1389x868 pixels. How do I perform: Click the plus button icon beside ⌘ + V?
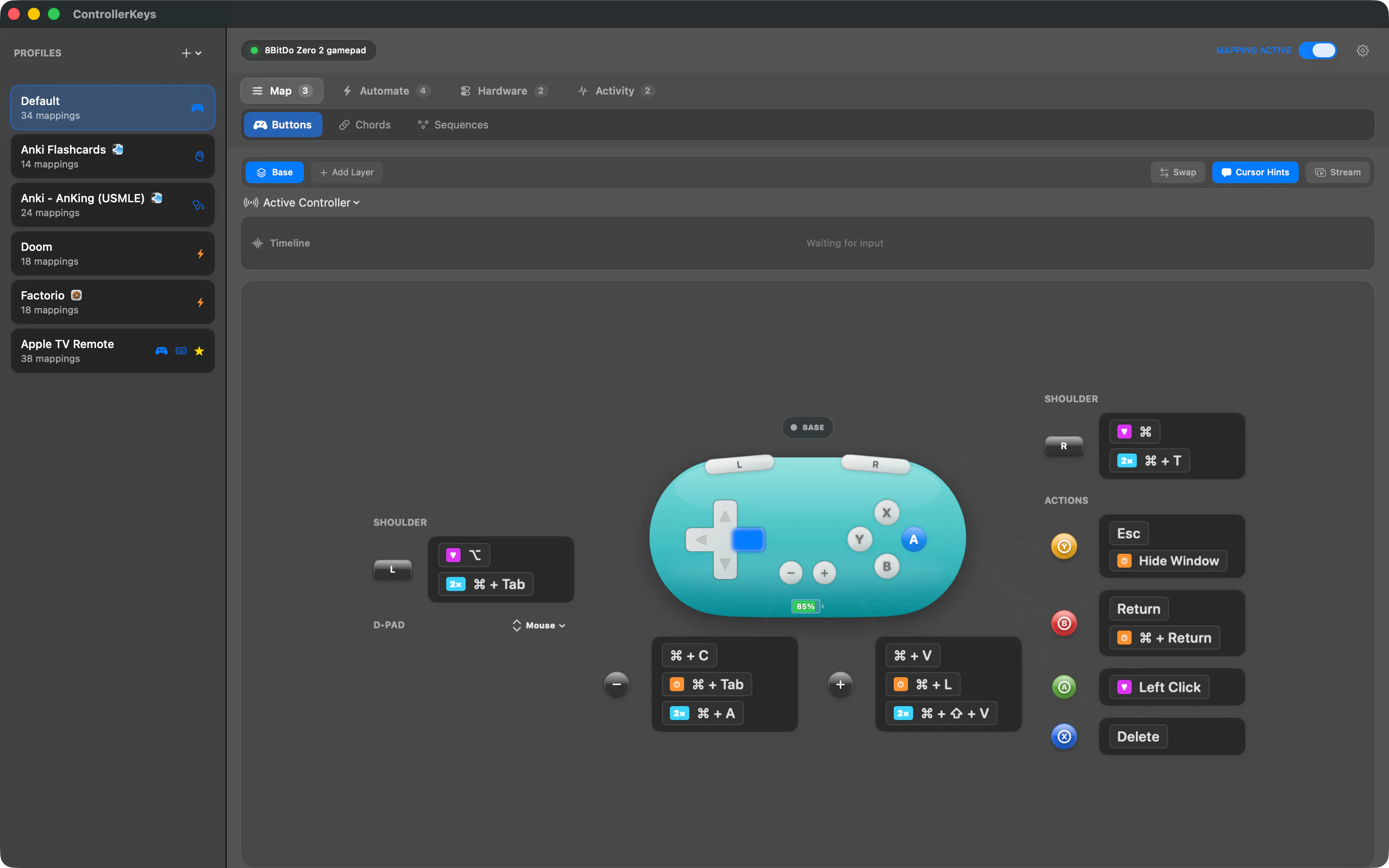[x=840, y=684]
